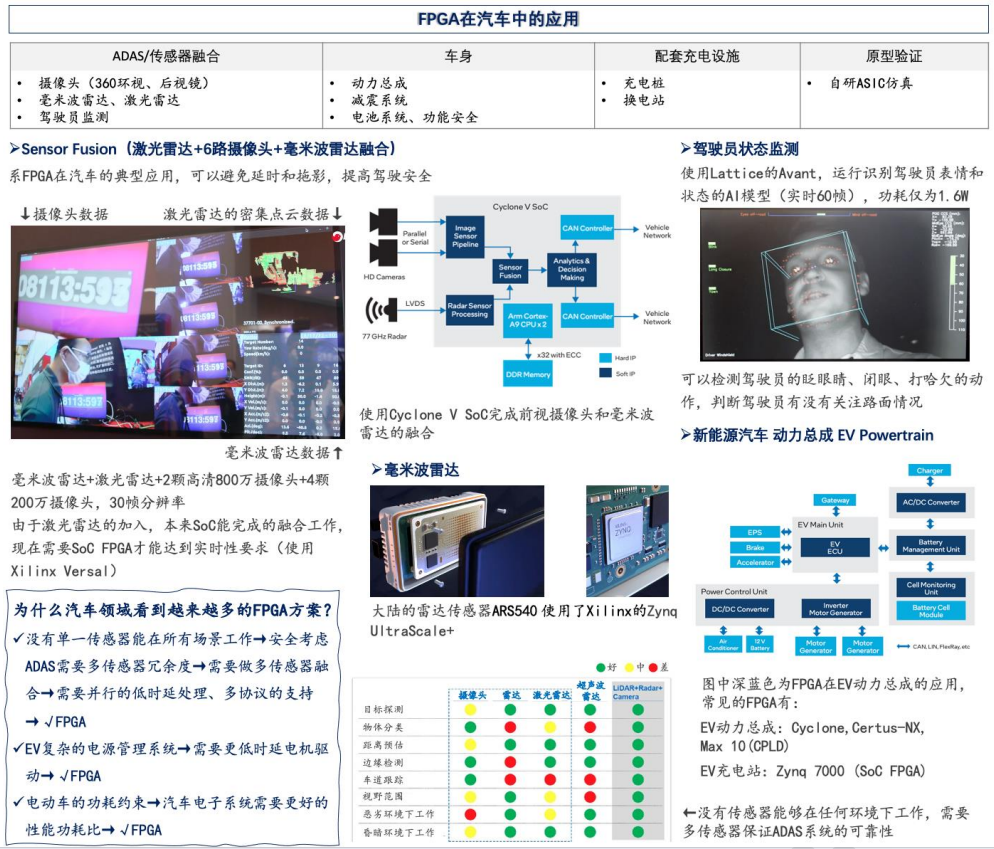Click the Sensor Fusion diagram block
Viewport: 994px width, 849px height.
(510, 271)
